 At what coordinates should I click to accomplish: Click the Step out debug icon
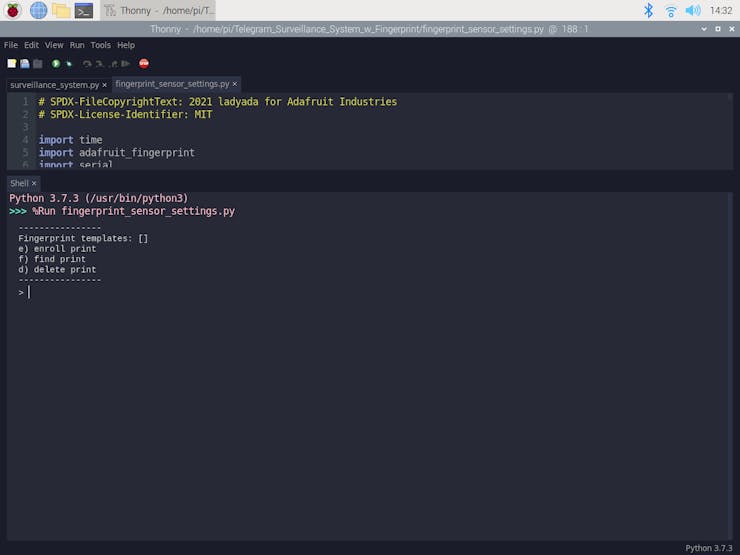point(113,63)
